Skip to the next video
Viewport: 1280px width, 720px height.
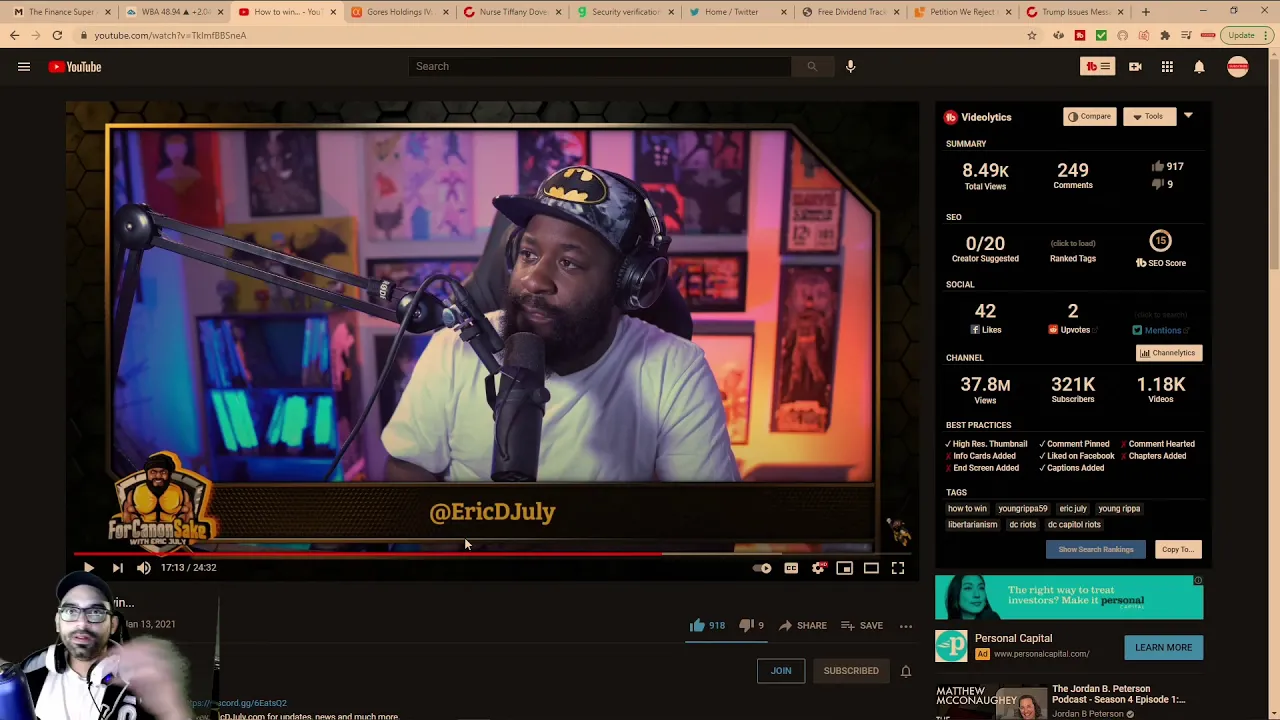click(x=117, y=567)
